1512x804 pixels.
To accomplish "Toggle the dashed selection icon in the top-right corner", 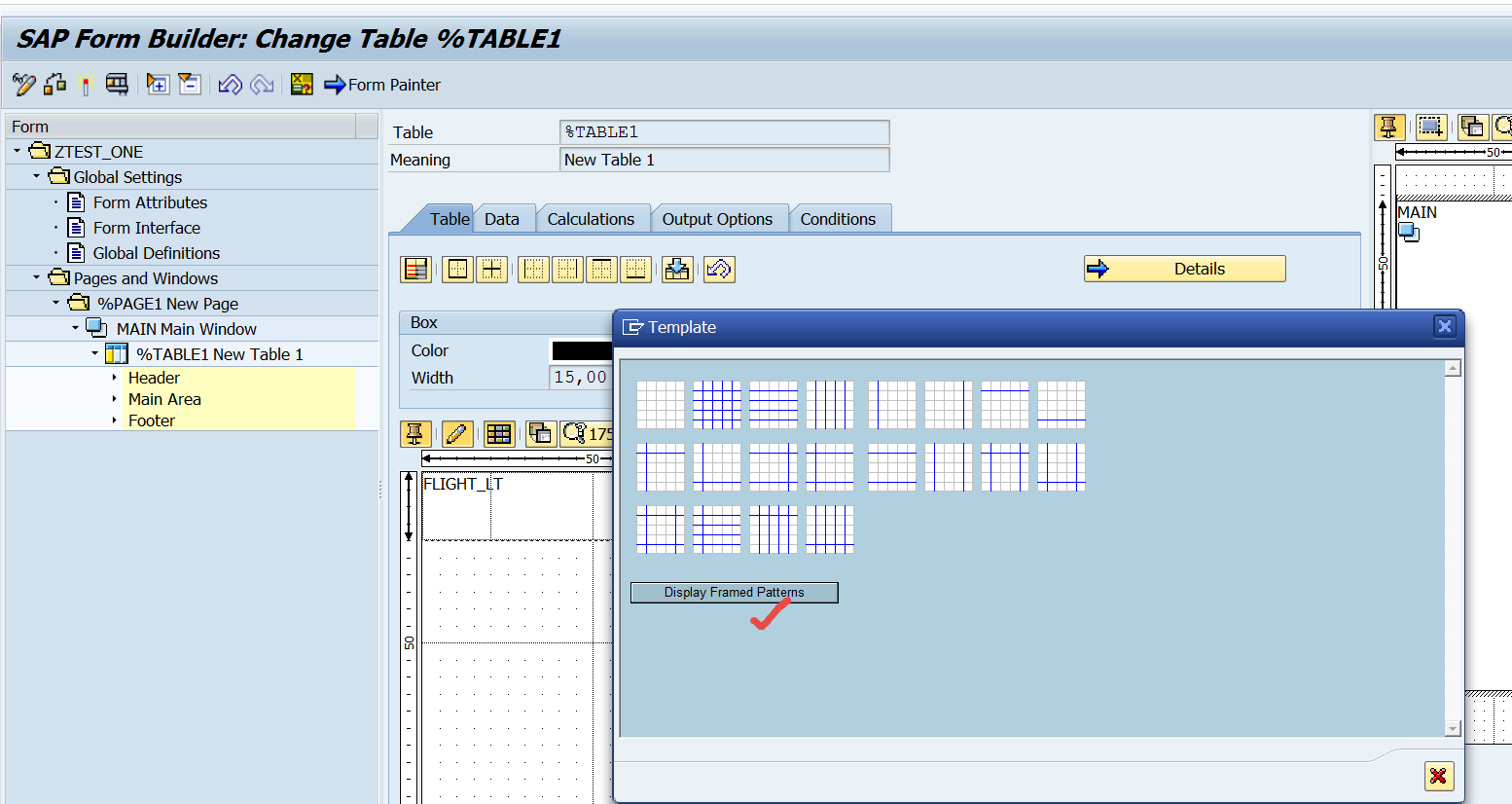I will click(x=1430, y=127).
